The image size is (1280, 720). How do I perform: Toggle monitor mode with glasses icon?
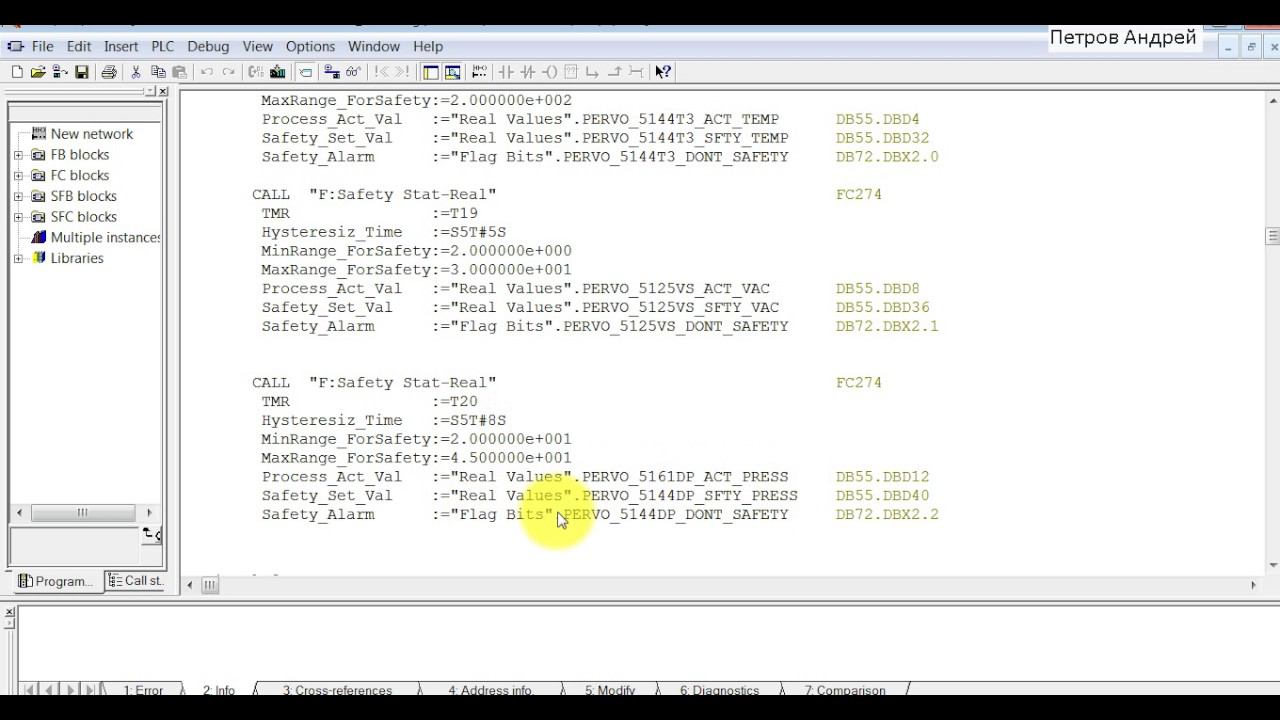[354, 72]
